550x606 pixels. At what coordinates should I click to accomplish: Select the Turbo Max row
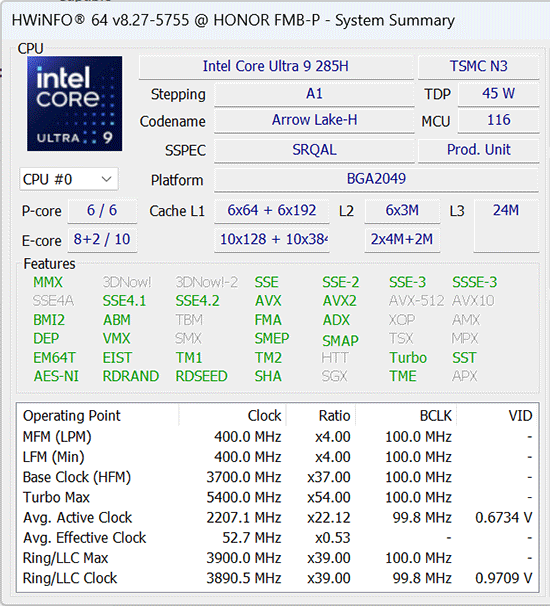tap(278, 497)
